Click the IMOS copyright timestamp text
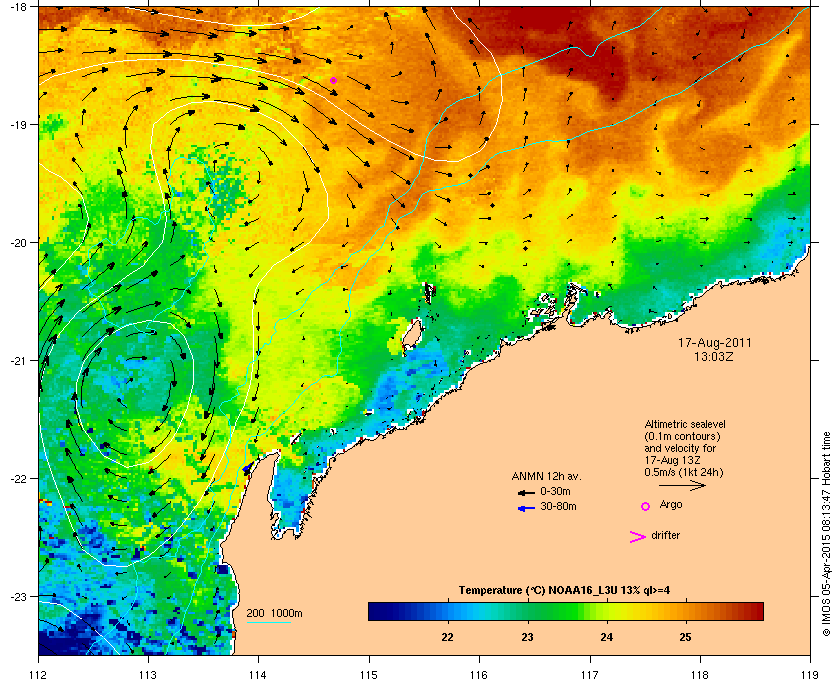The height and width of the screenshot is (680, 840). point(827,534)
